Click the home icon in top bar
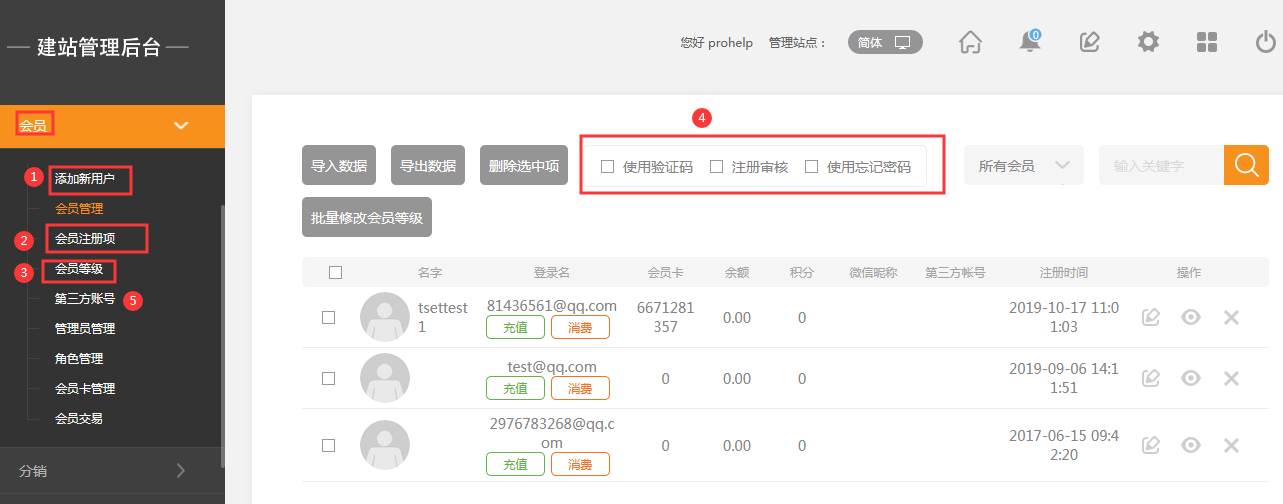 pyautogui.click(x=969, y=42)
